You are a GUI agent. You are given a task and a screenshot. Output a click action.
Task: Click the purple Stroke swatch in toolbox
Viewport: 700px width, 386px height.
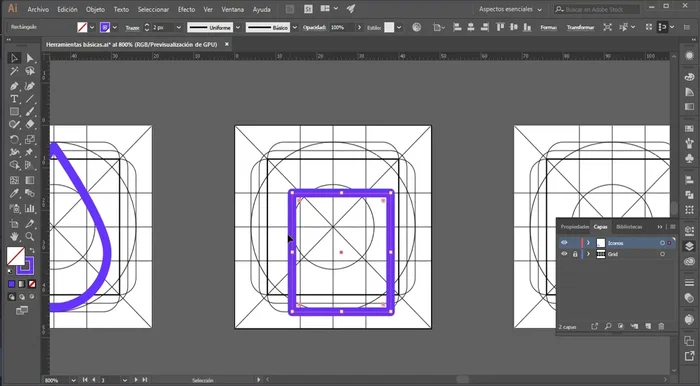click(x=25, y=266)
